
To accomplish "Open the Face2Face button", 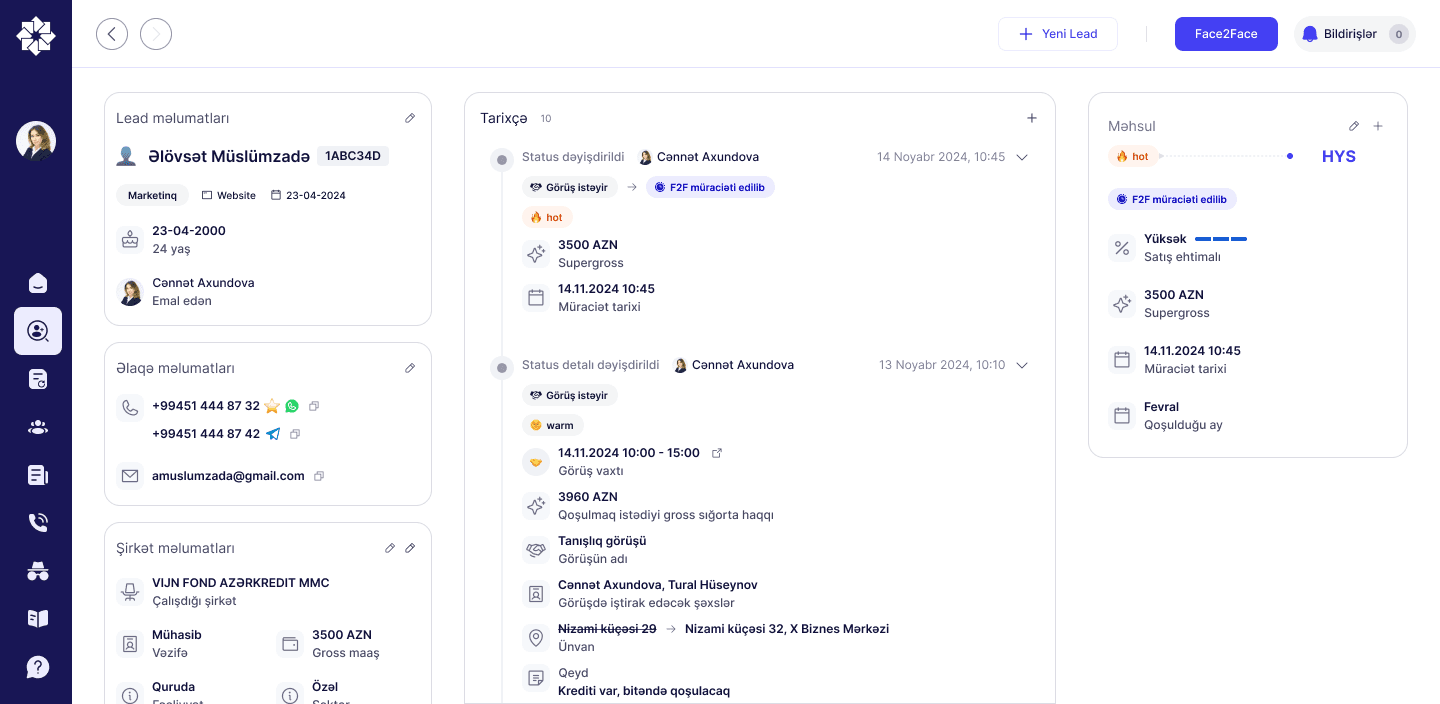I will (1226, 34).
